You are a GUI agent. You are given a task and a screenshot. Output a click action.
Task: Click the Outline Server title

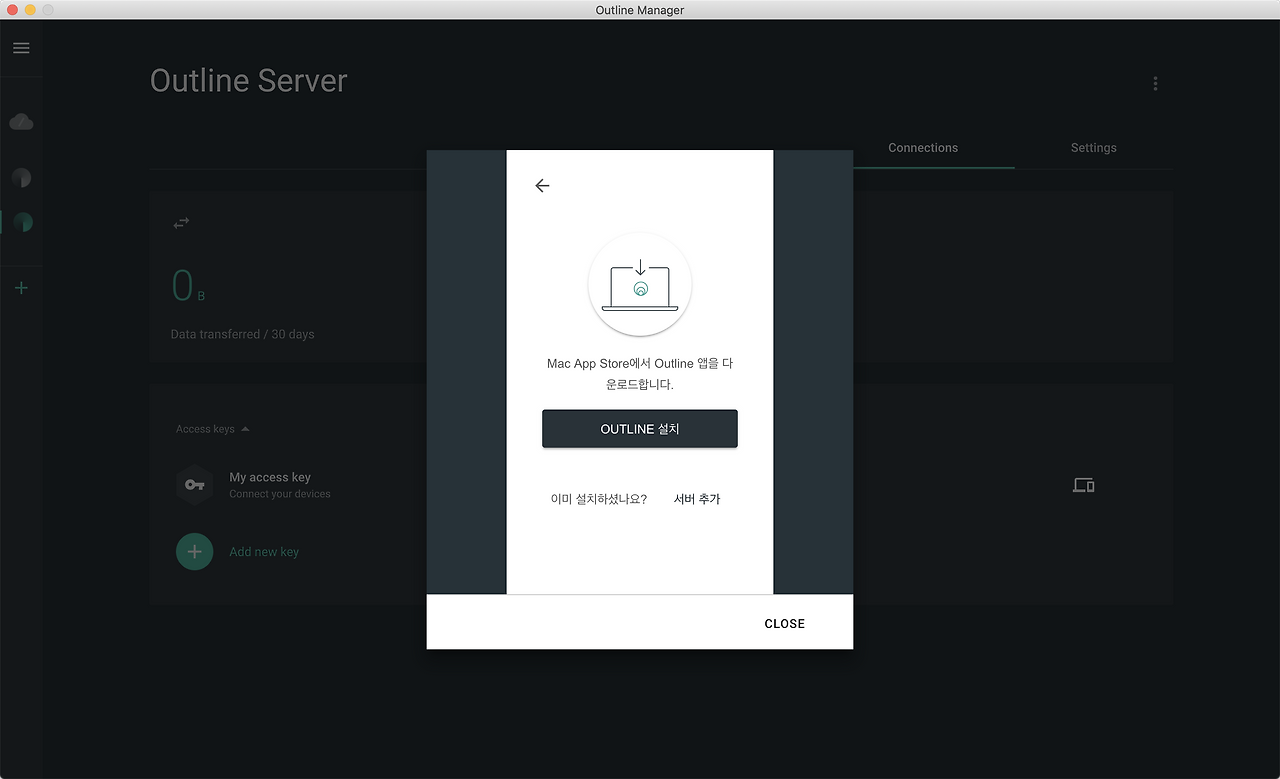click(x=249, y=81)
